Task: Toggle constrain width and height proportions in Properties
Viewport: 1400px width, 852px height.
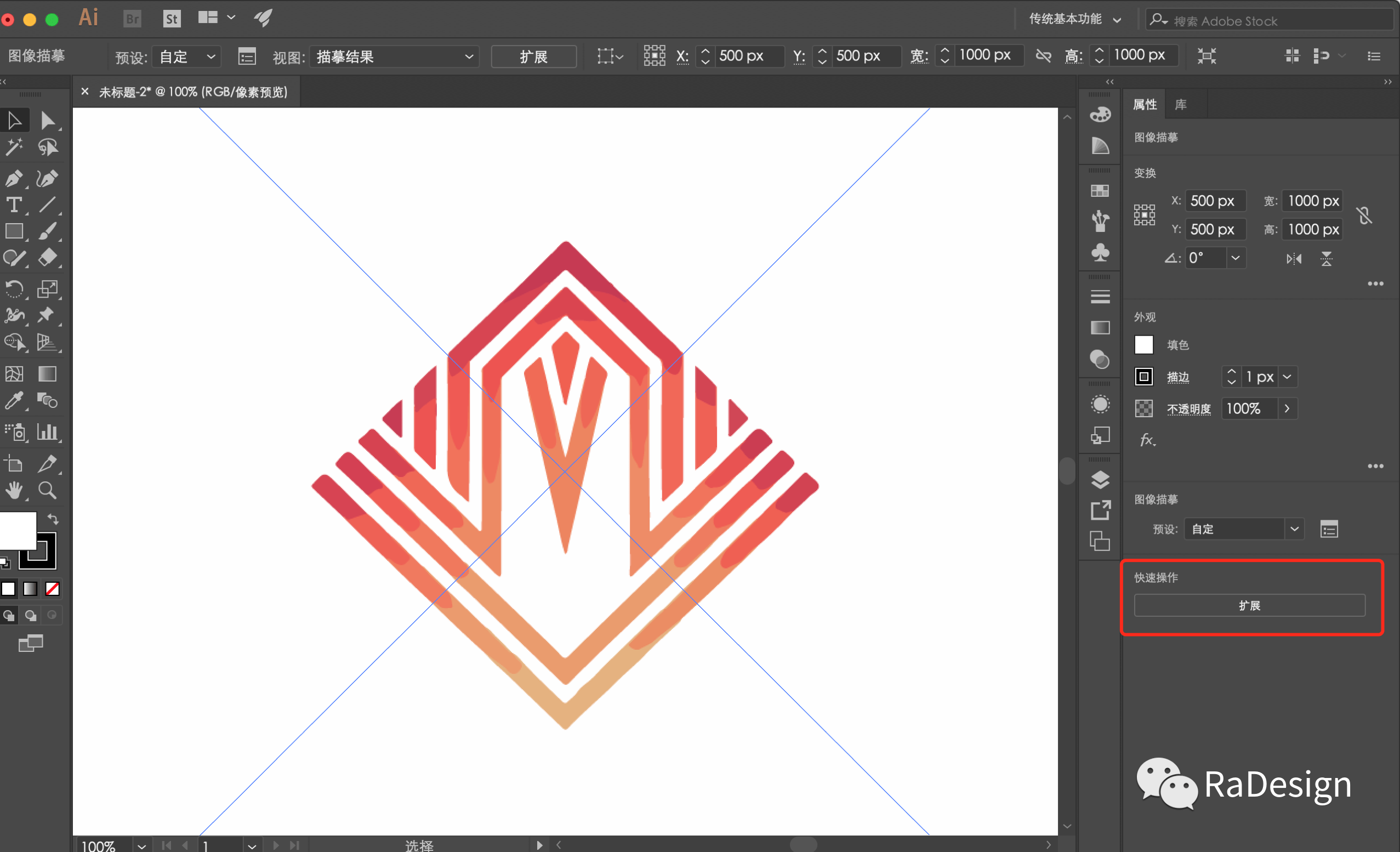Action: coord(1365,215)
